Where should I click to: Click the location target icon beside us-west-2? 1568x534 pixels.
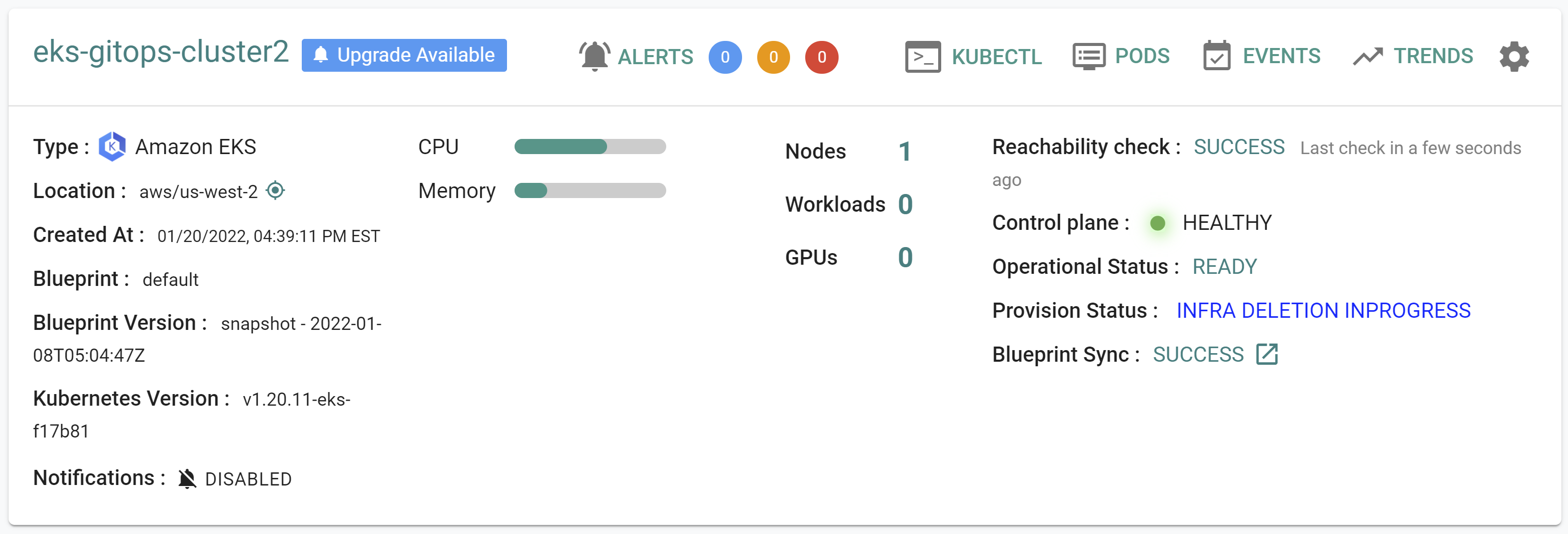[275, 190]
